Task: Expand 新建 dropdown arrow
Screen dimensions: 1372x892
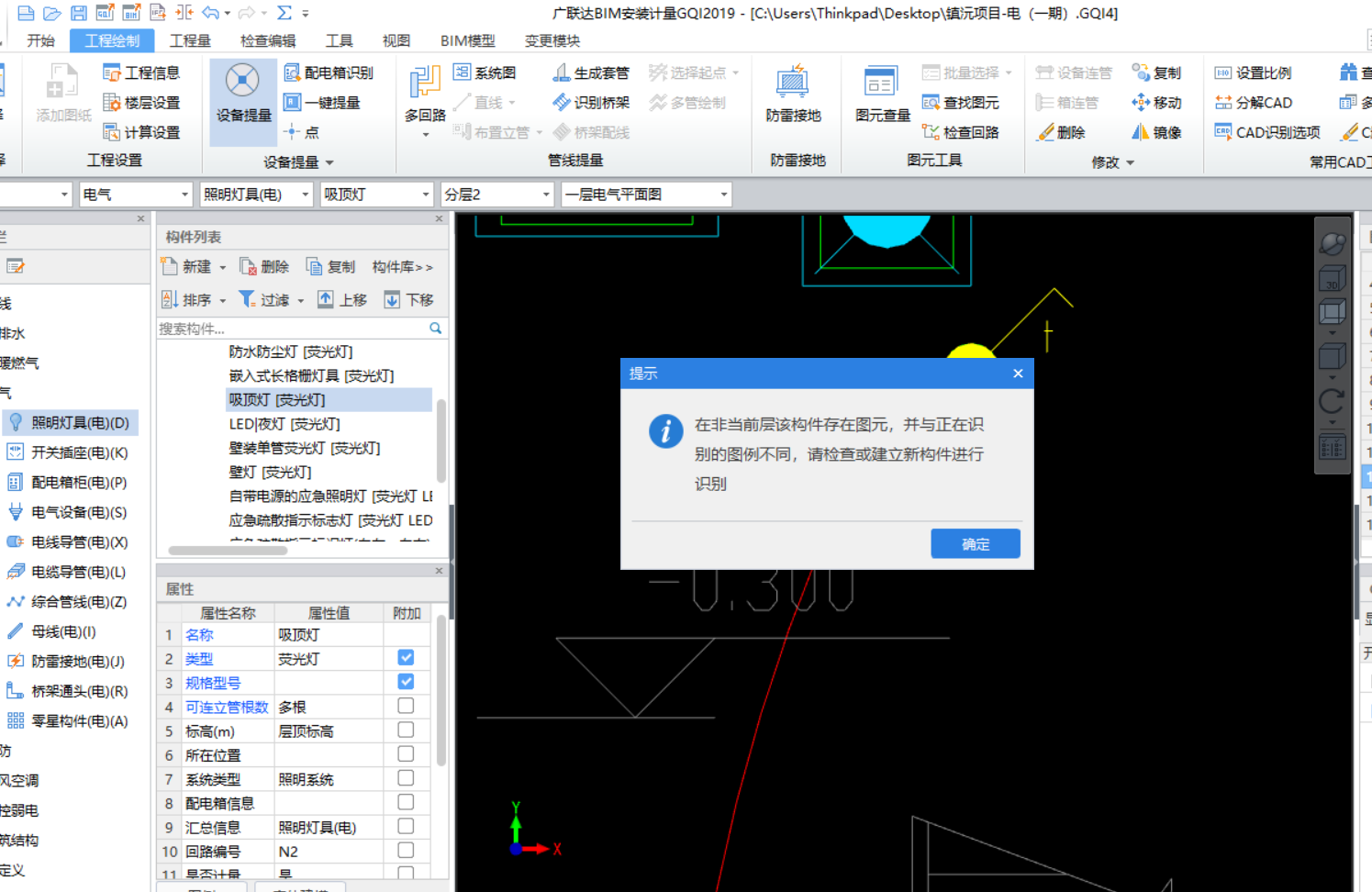Action: point(222,267)
